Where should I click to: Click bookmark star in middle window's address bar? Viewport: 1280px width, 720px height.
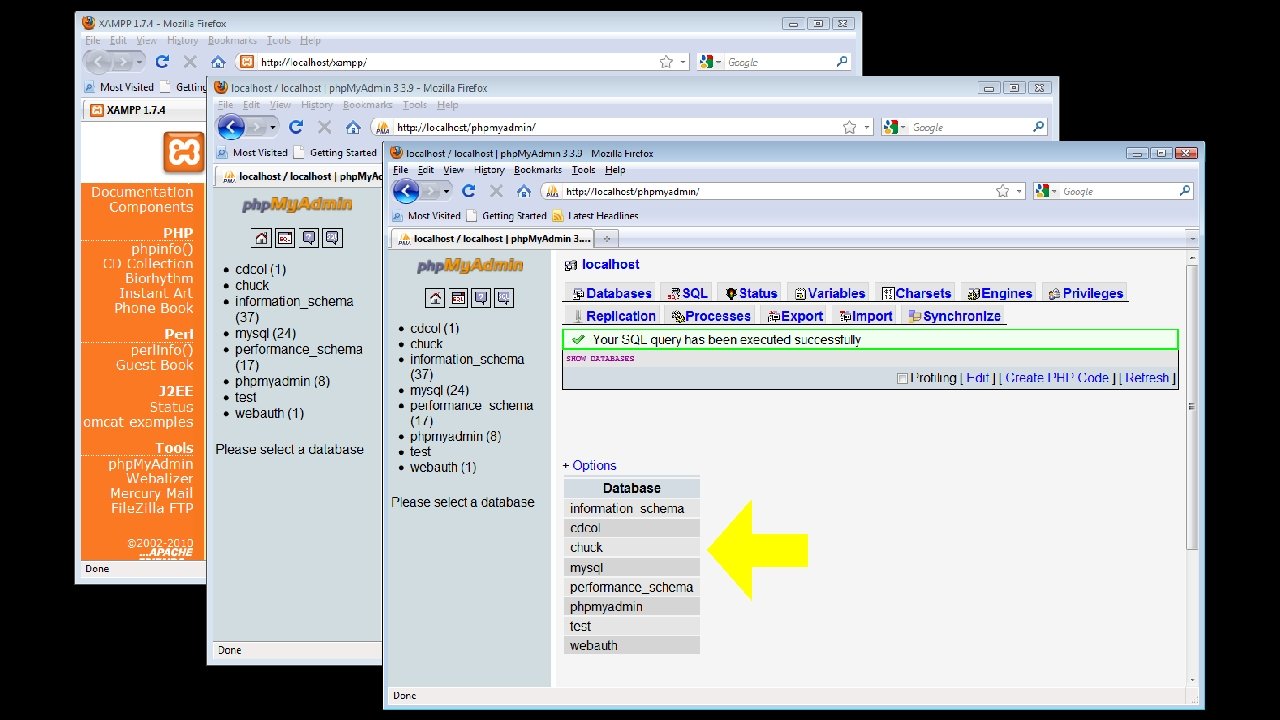[849, 127]
